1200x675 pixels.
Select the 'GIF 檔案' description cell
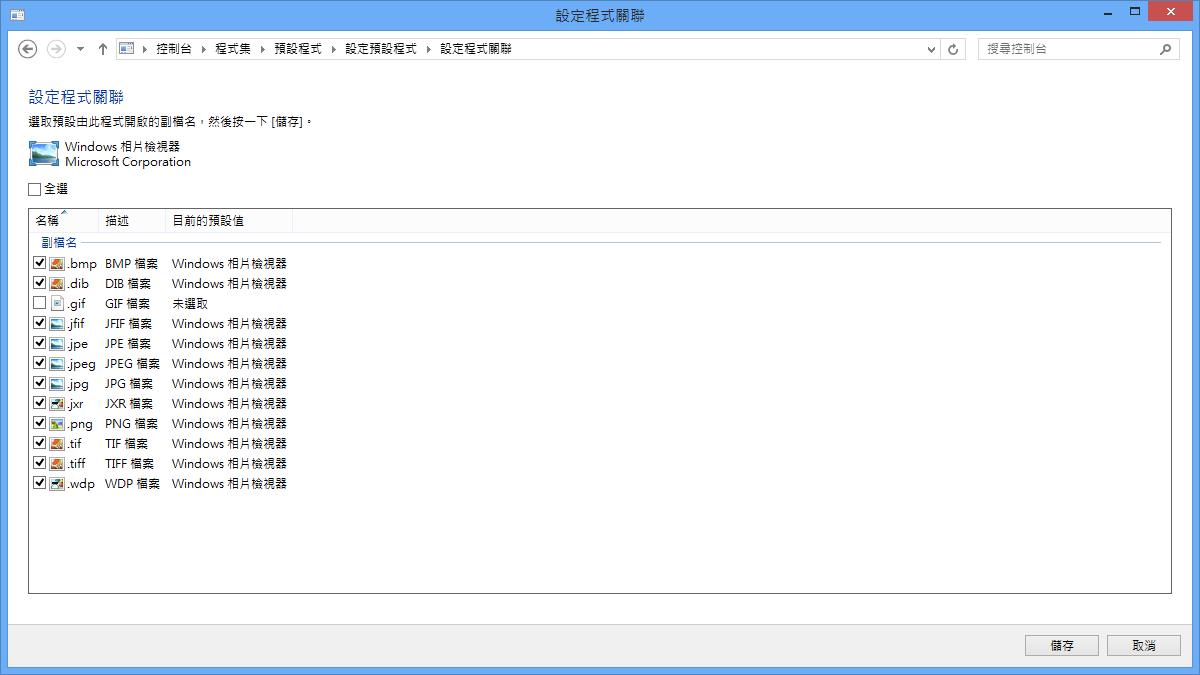128,303
